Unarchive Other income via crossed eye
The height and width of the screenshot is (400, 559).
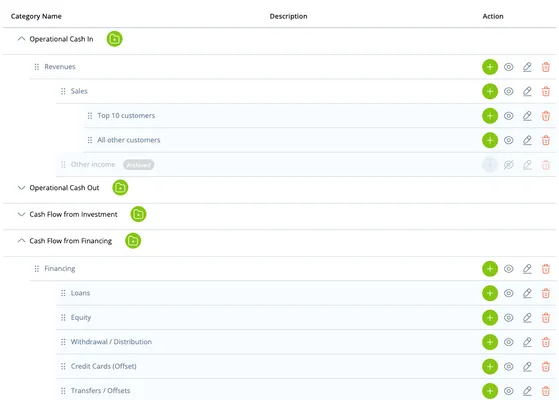(509, 165)
